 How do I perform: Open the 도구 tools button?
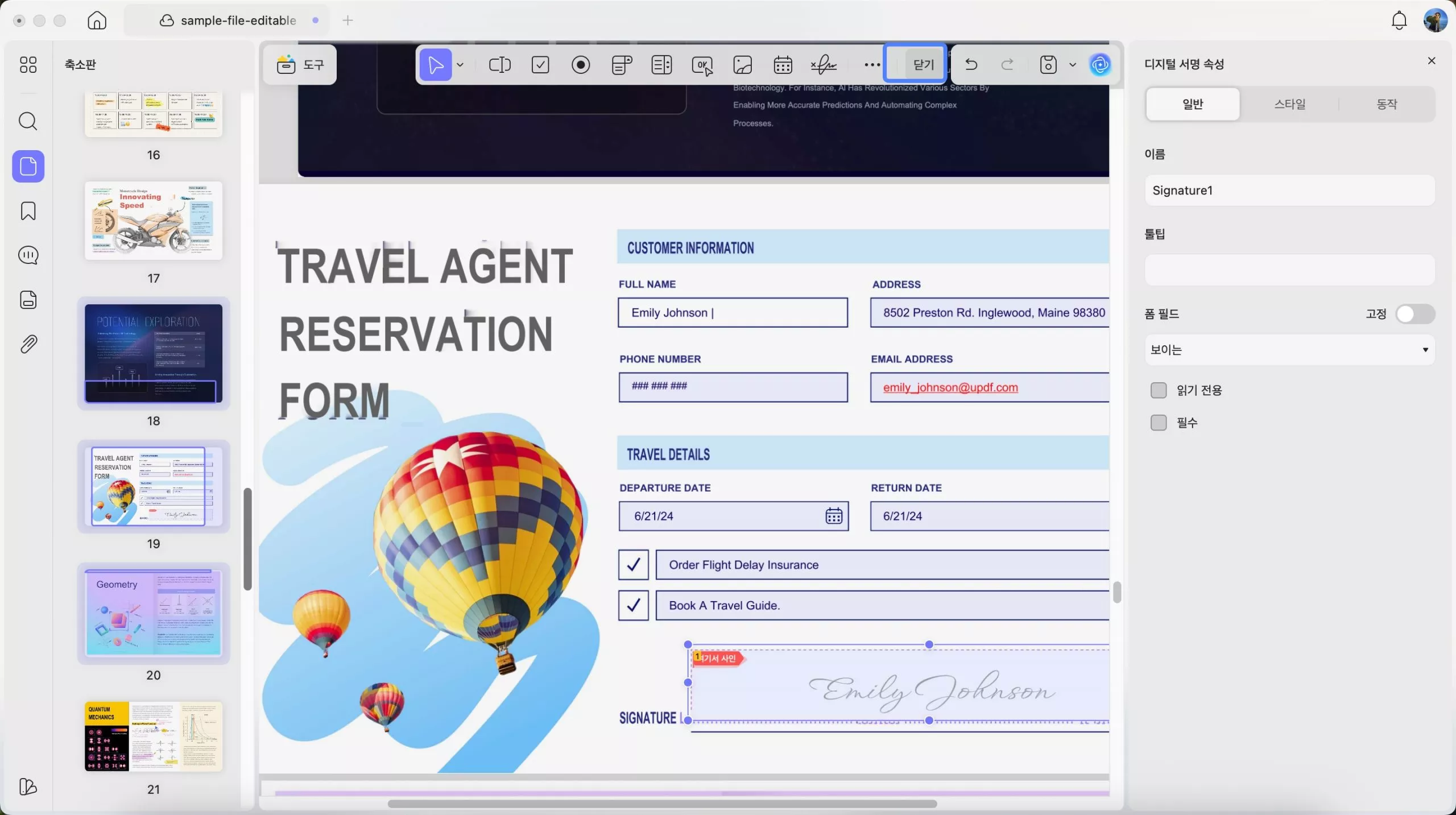point(300,65)
